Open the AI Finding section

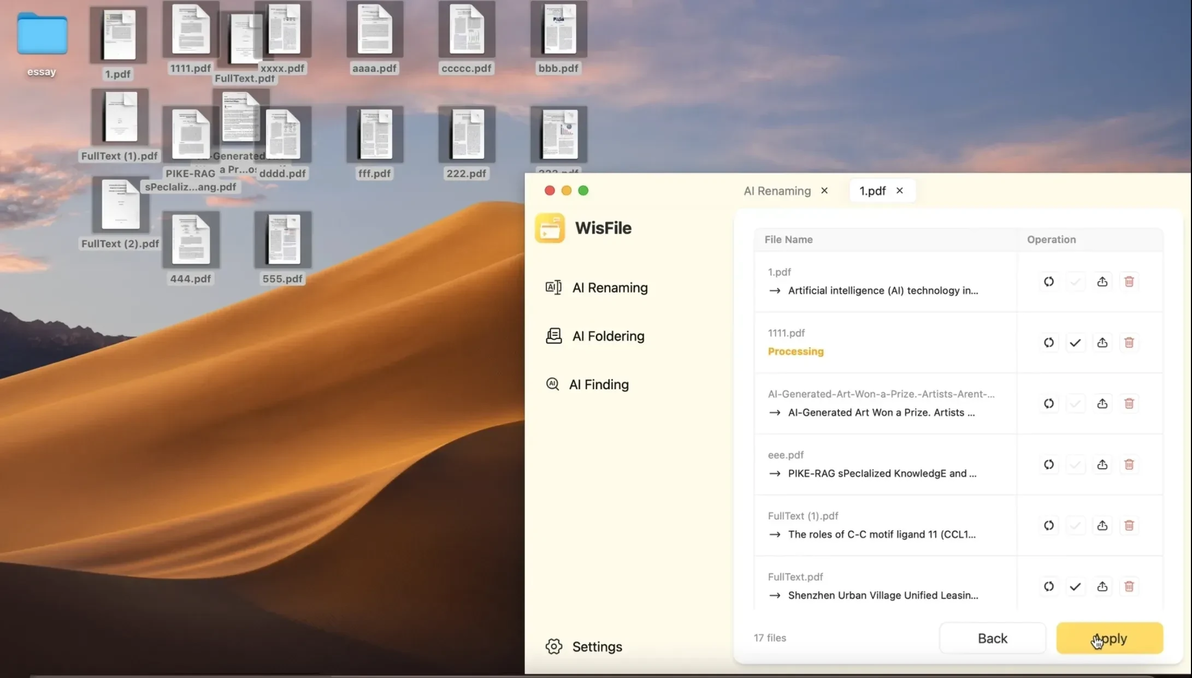click(588, 385)
